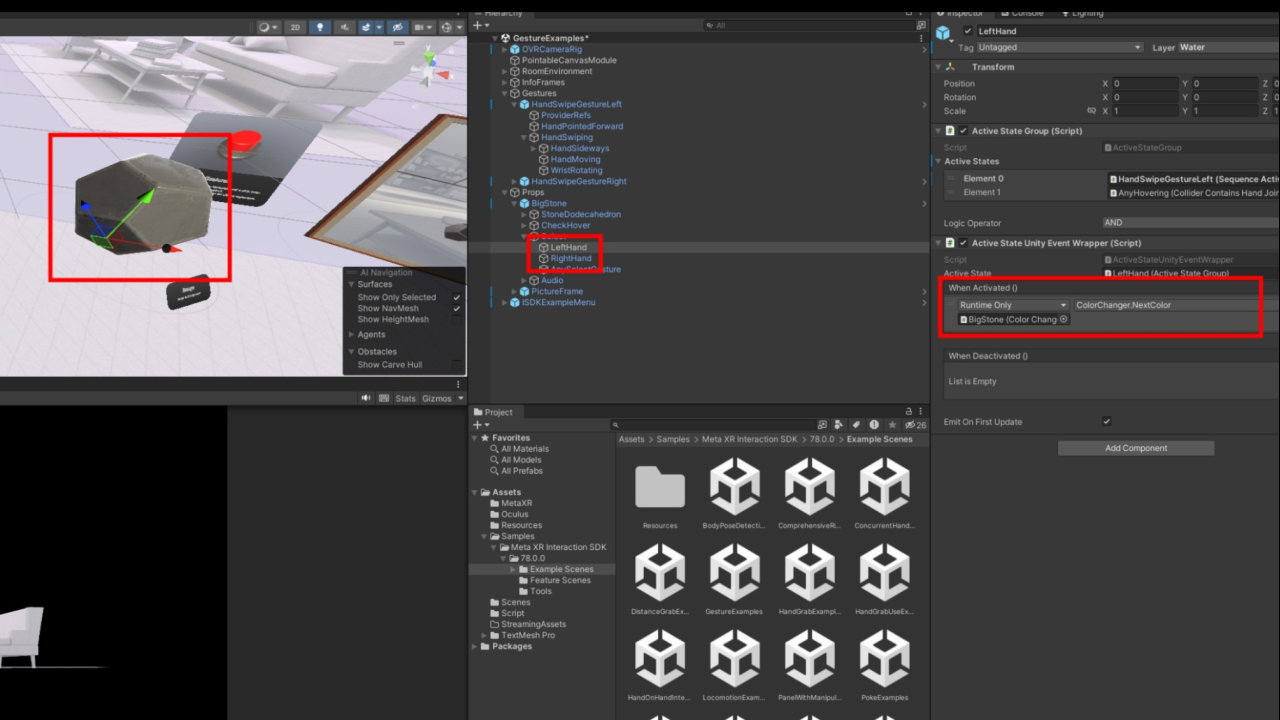
Task: Toggle Emit On First Update checkbox
Action: click(x=1106, y=422)
